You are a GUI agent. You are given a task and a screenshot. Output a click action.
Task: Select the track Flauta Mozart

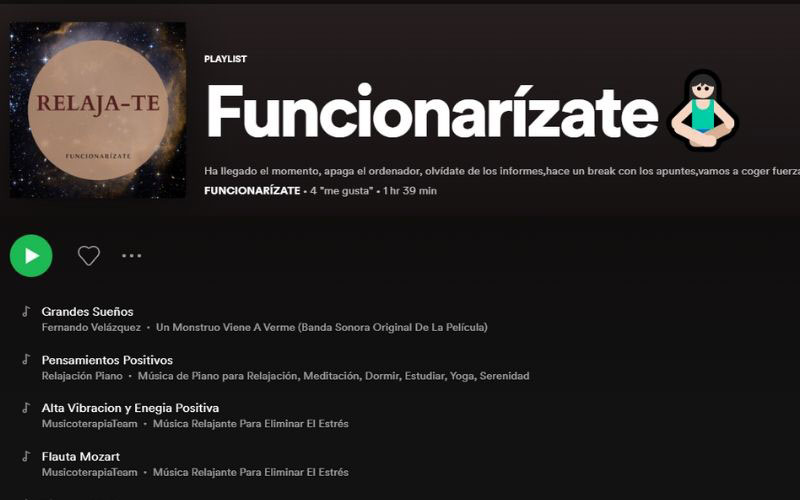tap(81, 457)
